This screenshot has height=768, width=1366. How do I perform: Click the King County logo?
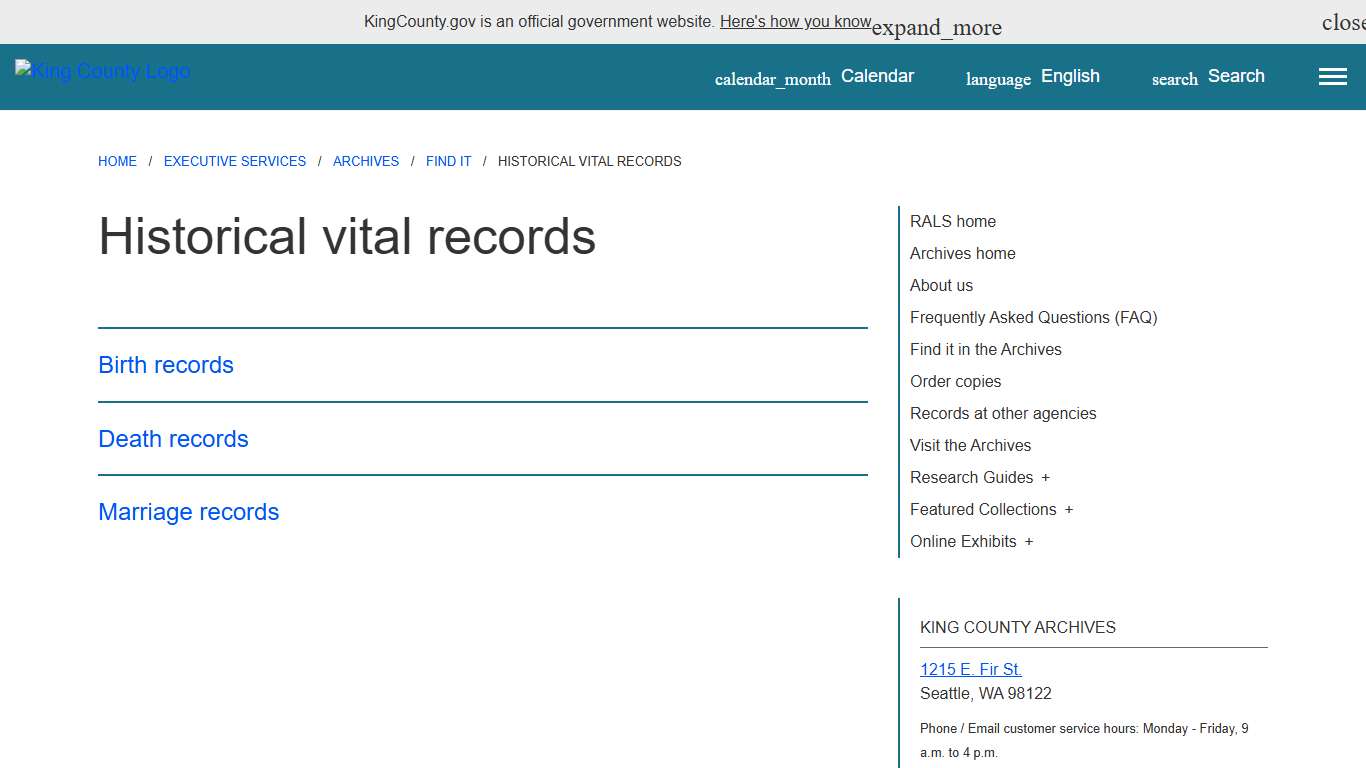(101, 70)
